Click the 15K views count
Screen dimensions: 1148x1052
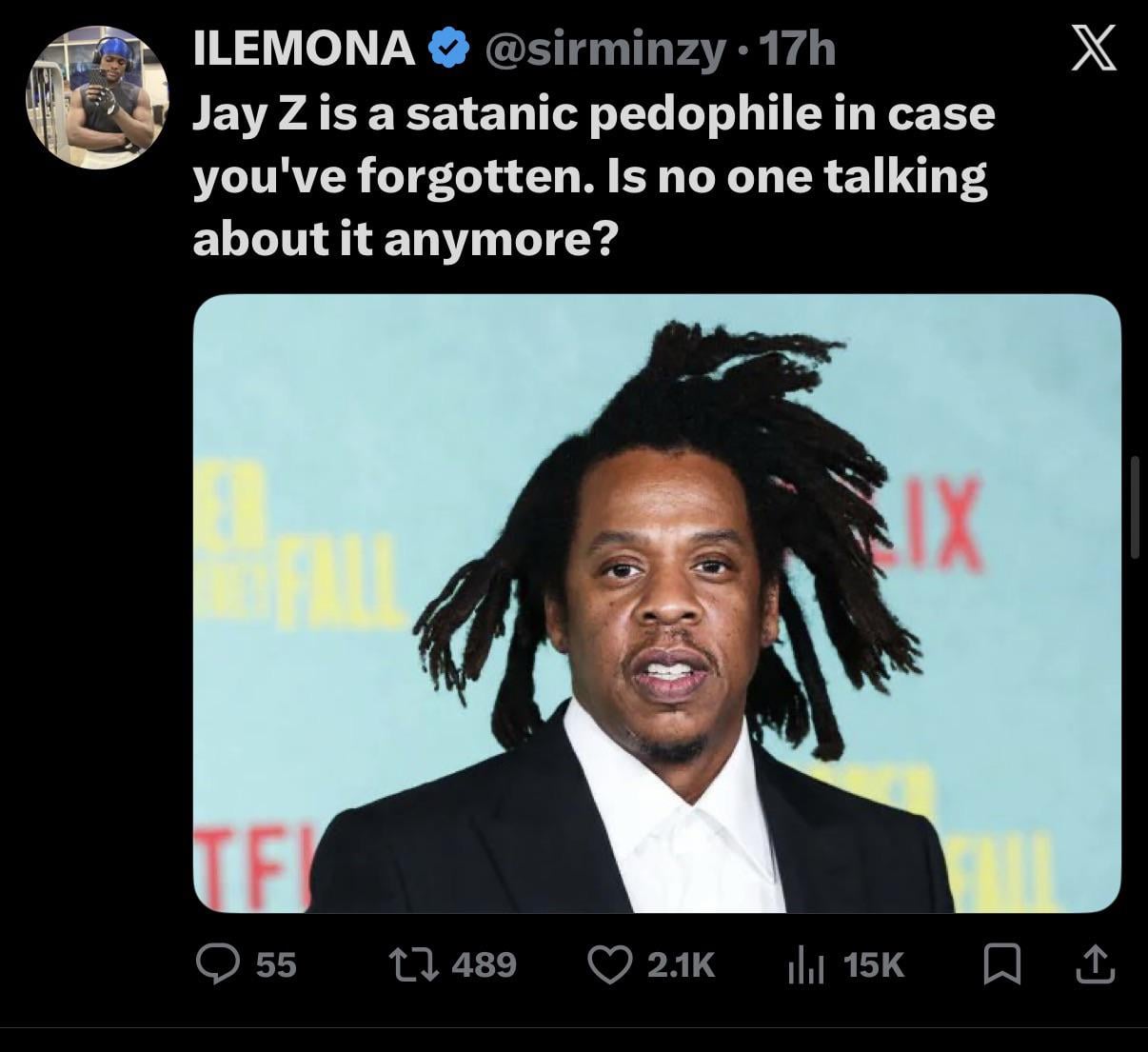[x=874, y=965]
